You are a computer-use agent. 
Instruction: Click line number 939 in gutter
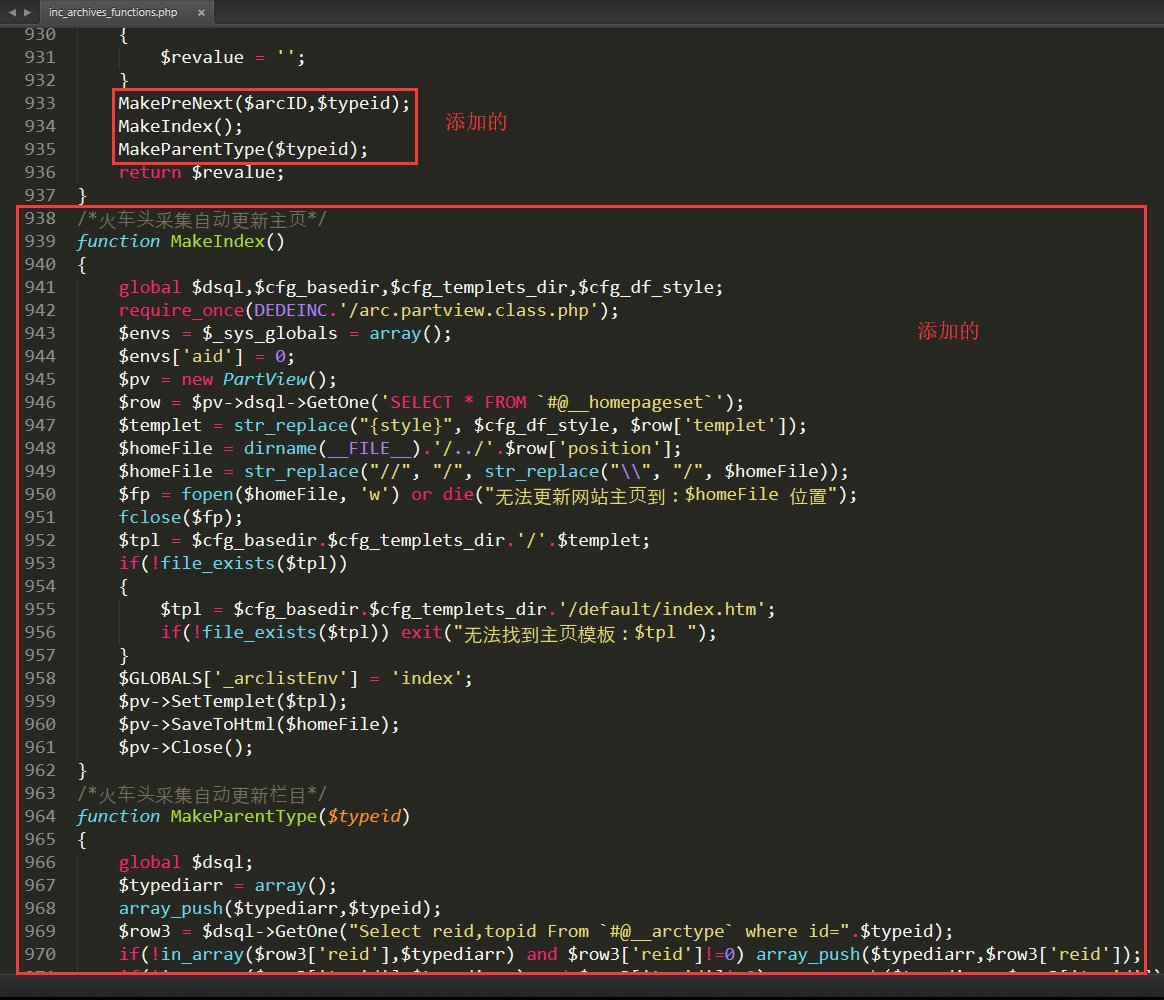(x=40, y=241)
